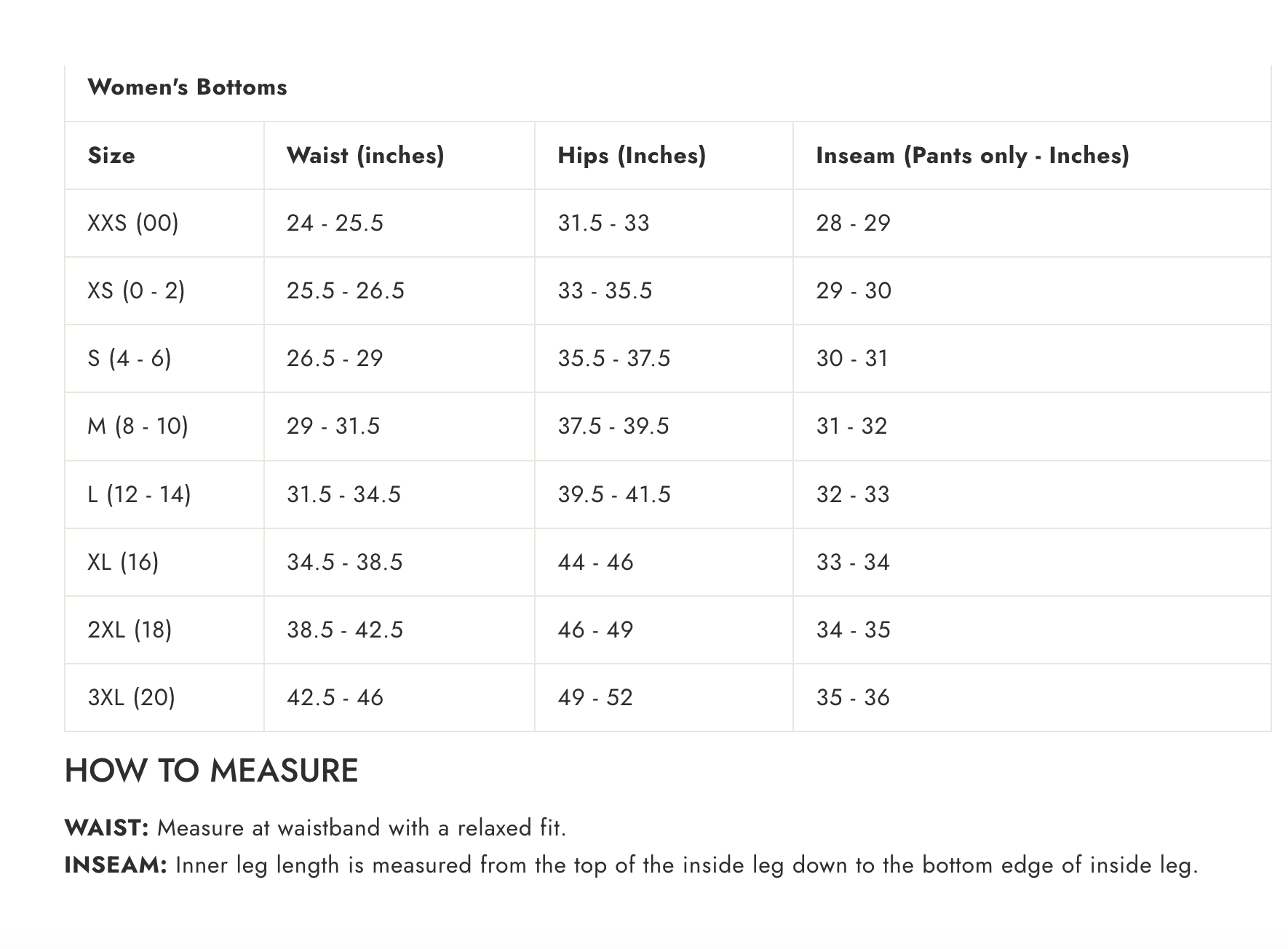
Task: Click the 44 - 46 hips measurement
Action: coord(595,562)
